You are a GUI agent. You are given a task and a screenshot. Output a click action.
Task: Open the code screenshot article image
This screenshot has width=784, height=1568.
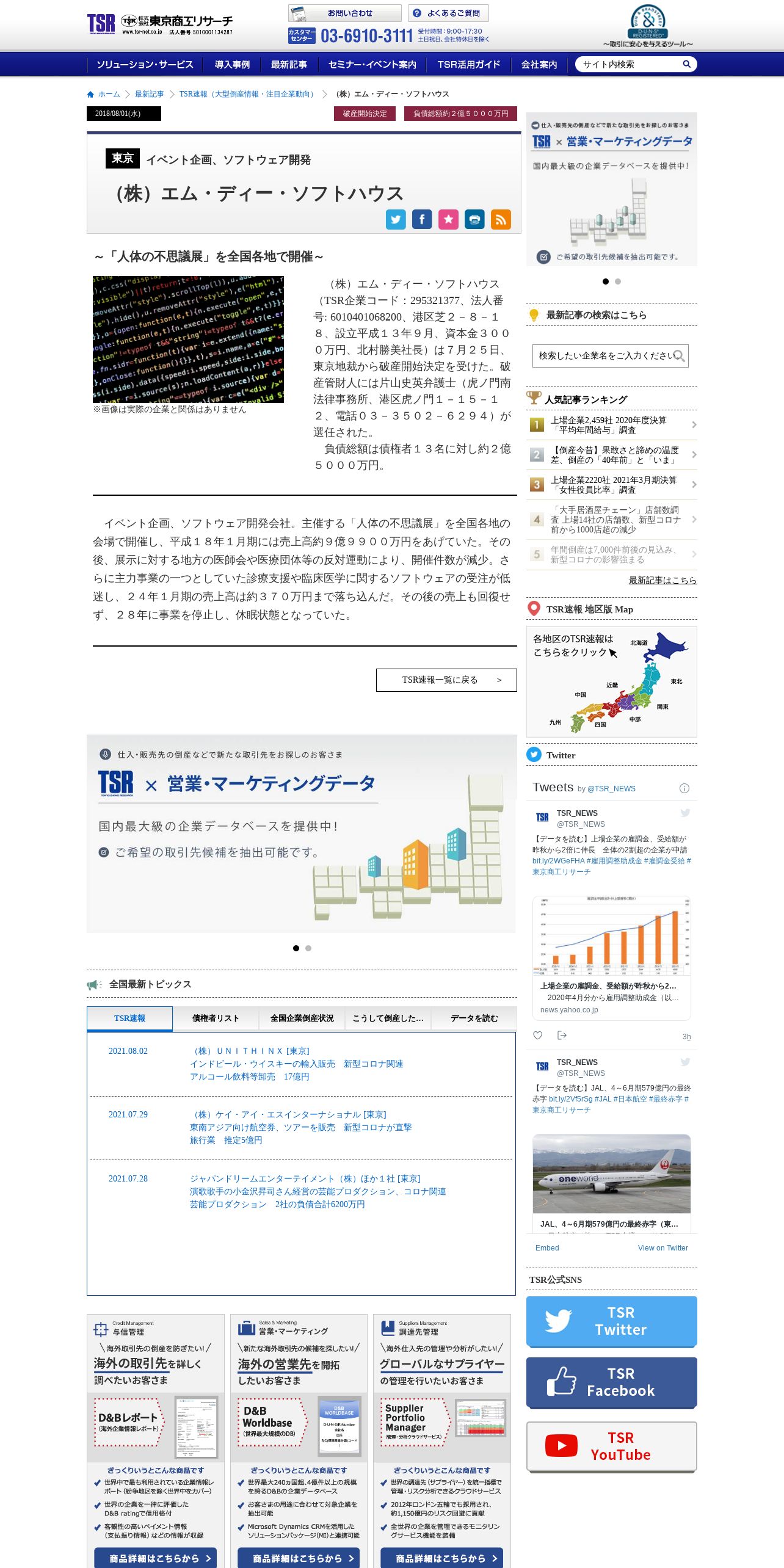pyautogui.click(x=188, y=339)
